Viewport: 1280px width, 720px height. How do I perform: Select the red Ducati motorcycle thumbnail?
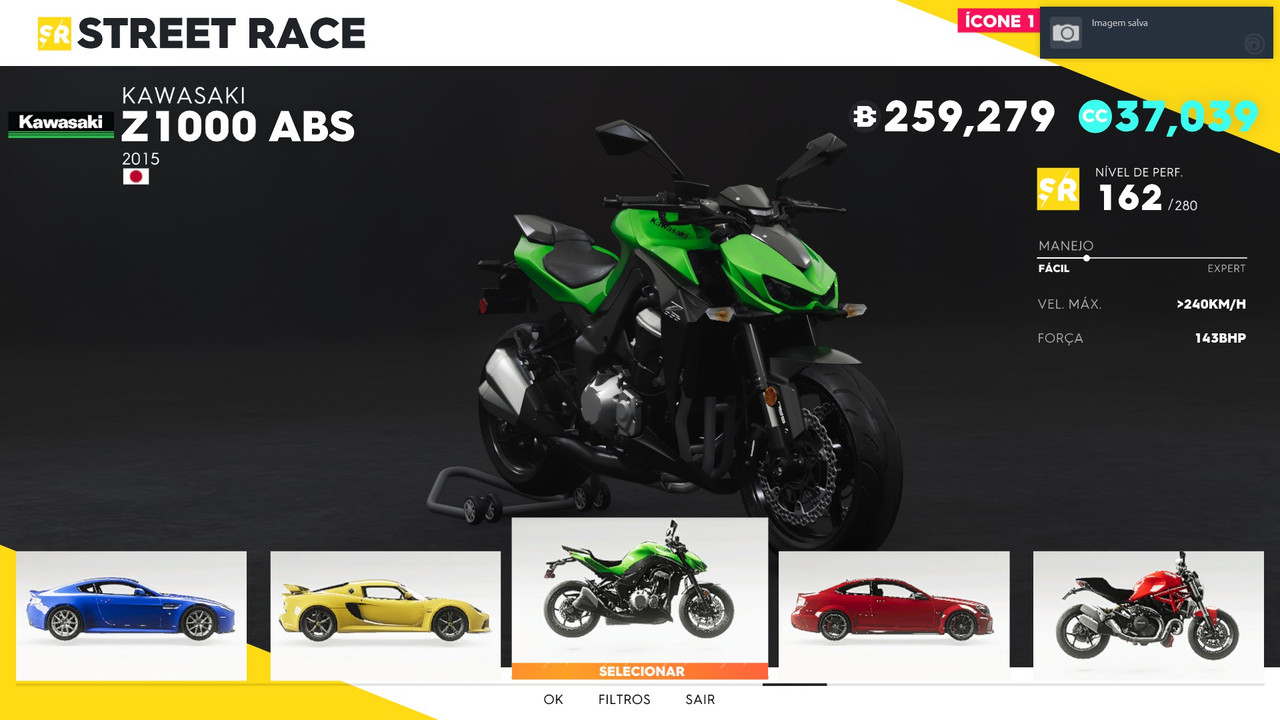coord(1148,616)
